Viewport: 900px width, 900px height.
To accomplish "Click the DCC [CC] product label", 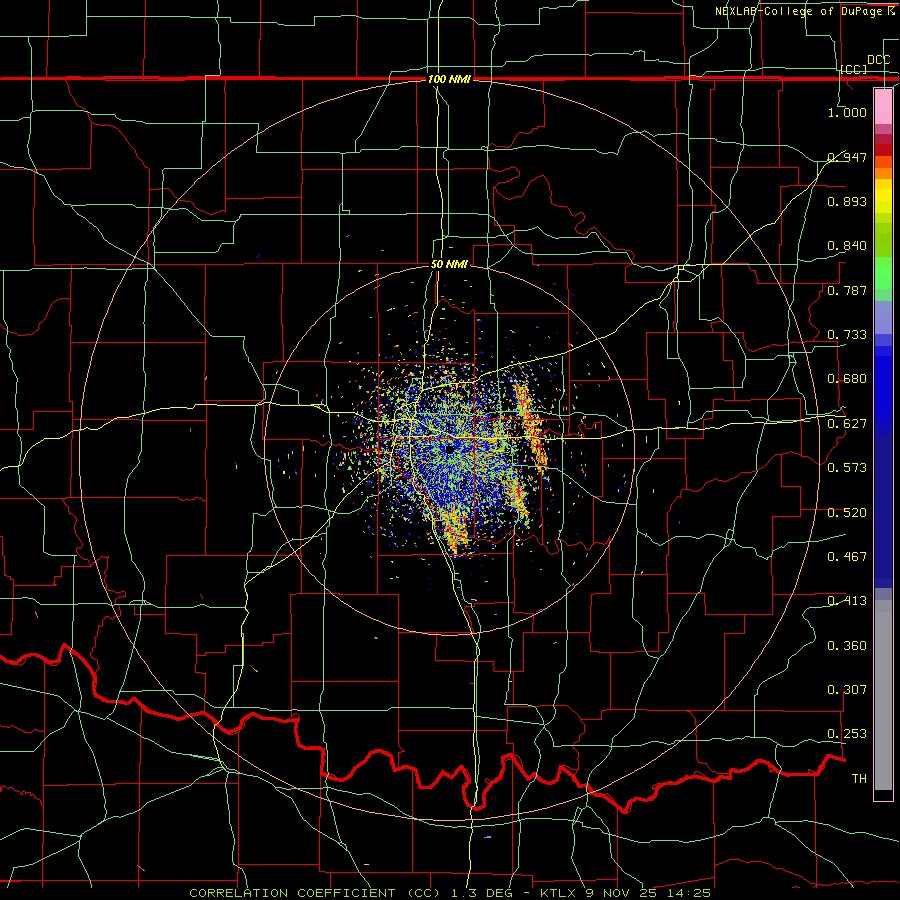I will (864, 64).
